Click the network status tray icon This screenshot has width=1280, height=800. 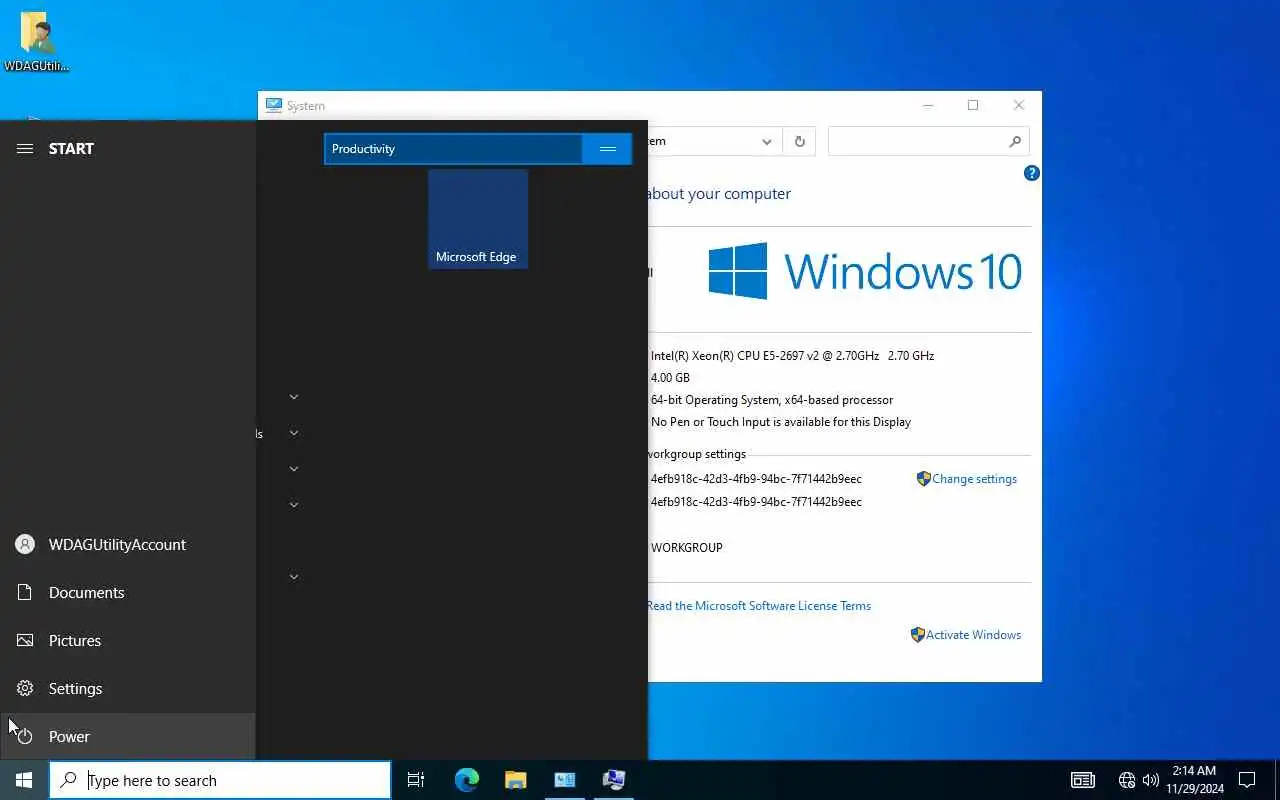[x=1127, y=780]
